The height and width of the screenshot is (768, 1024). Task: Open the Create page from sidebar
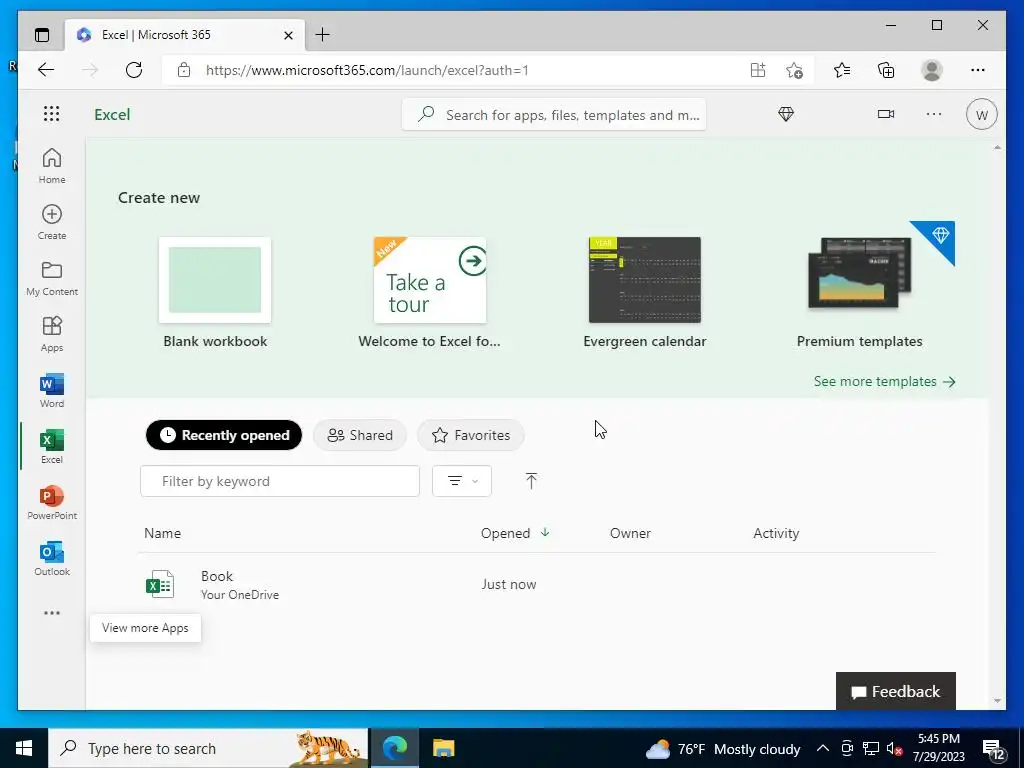click(x=52, y=222)
